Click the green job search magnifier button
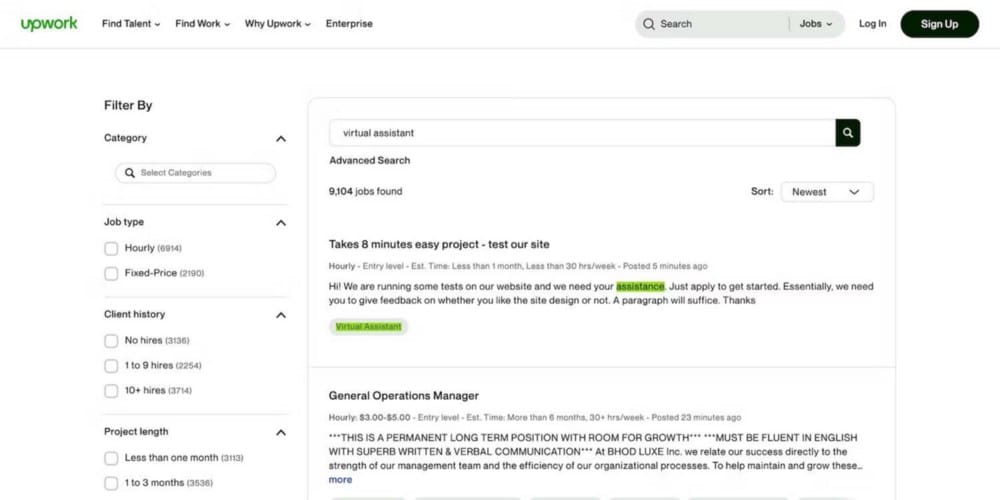1000x500 pixels. [848, 132]
